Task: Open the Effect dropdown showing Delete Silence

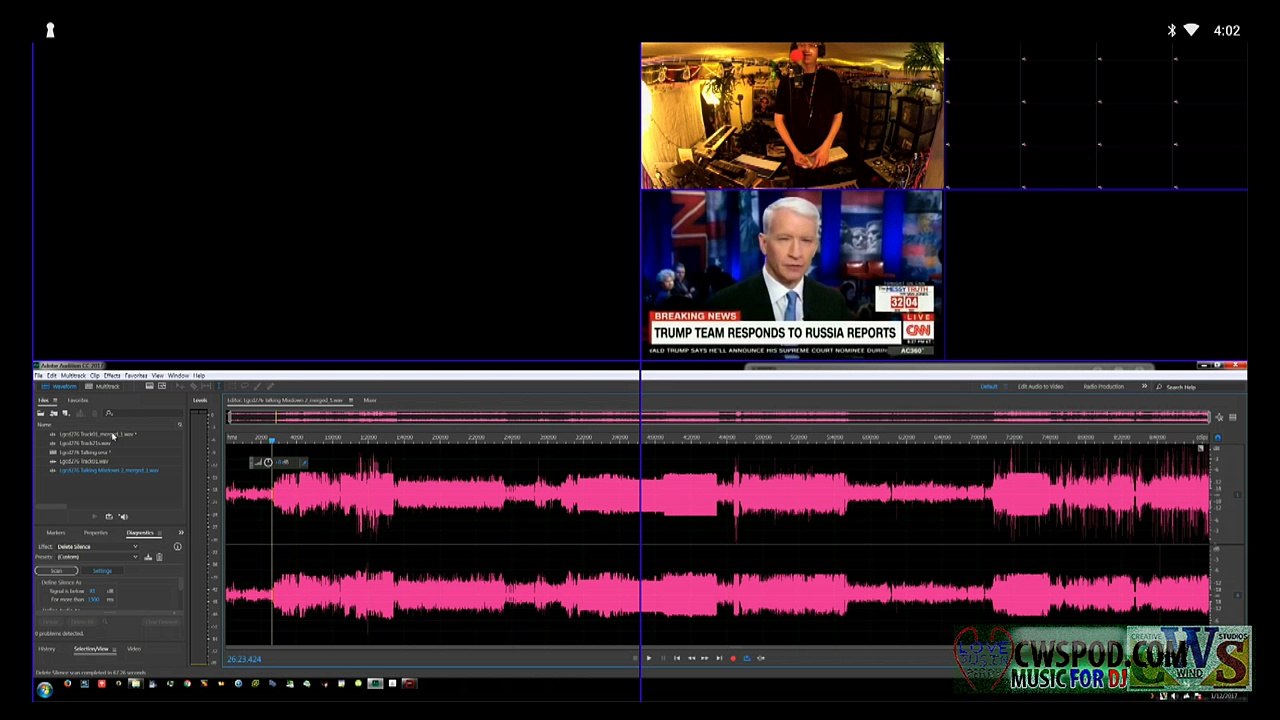Action: (97, 547)
